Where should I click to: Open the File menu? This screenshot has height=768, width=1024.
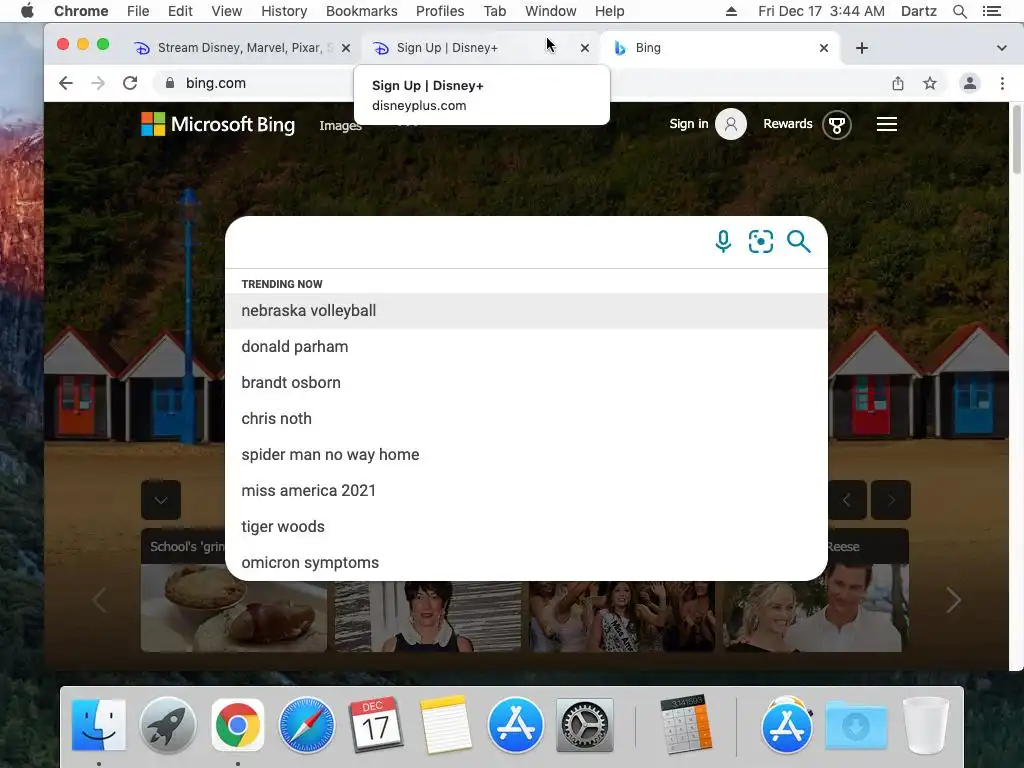coord(138,11)
